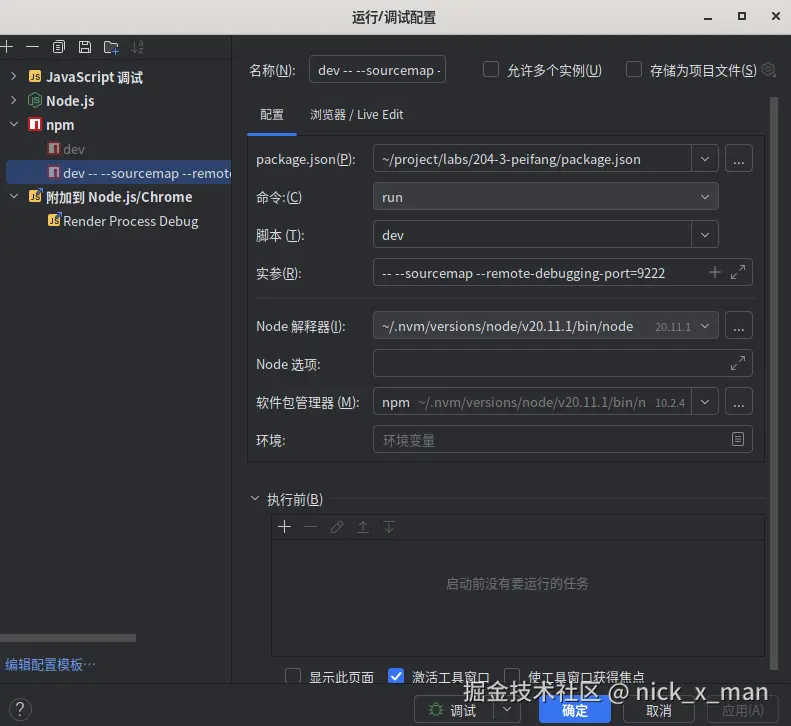This screenshot has height=726, width=791.
Task: Add a before-launch task
Action: (x=285, y=527)
